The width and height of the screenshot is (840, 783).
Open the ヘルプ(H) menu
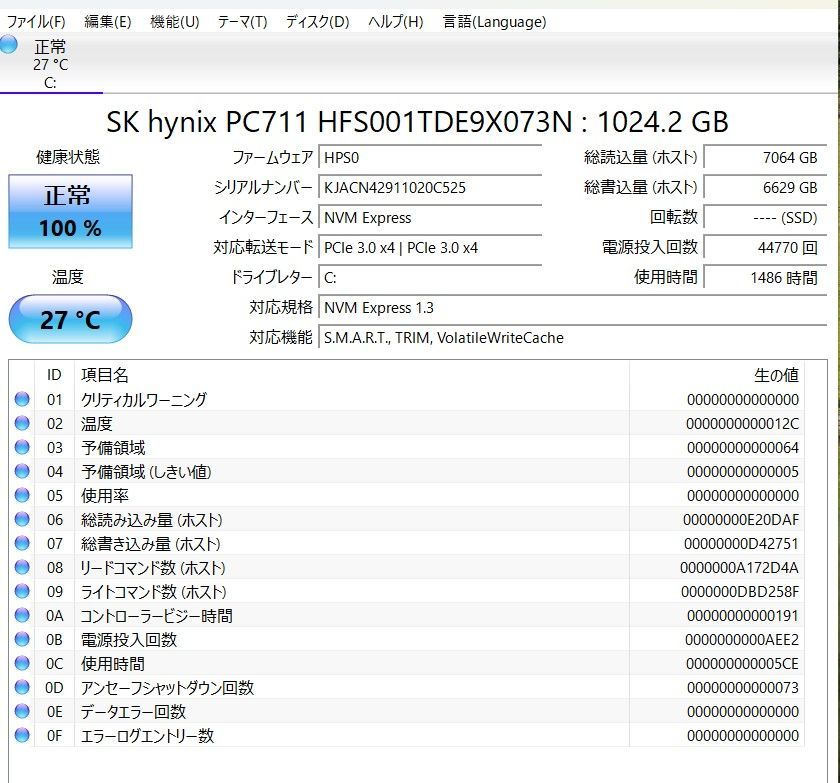pyautogui.click(x=396, y=22)
